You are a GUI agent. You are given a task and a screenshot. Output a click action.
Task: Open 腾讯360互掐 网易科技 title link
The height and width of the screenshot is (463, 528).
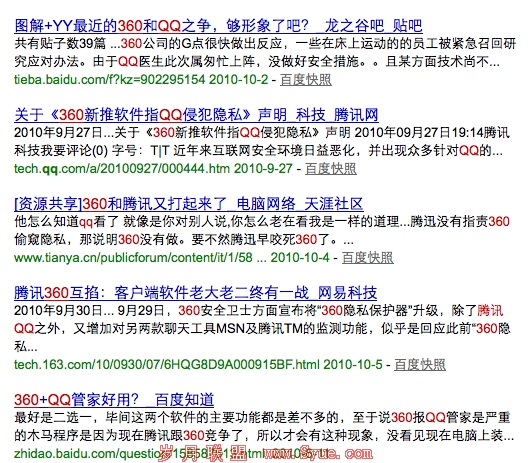pos(195,293)
